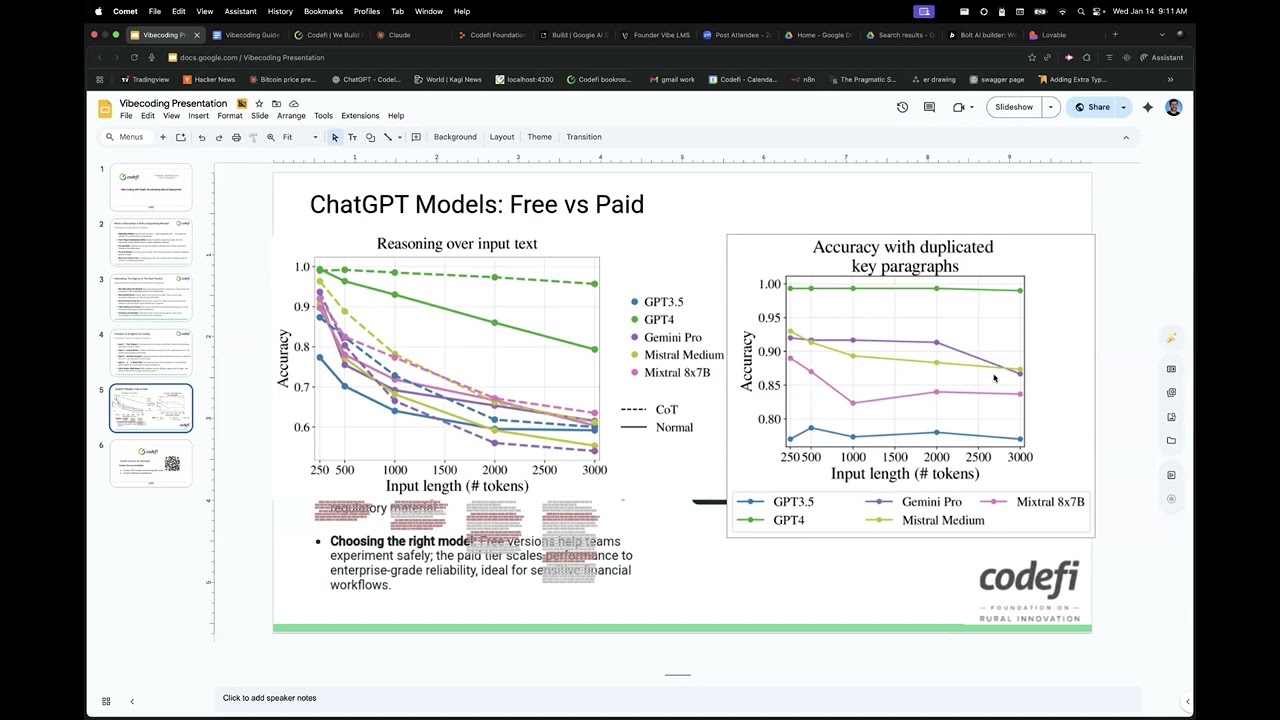Image resolution: width=1280 pixels, height=720 pixels.
Task: Search the Menus field
Action: pos(125,137)
